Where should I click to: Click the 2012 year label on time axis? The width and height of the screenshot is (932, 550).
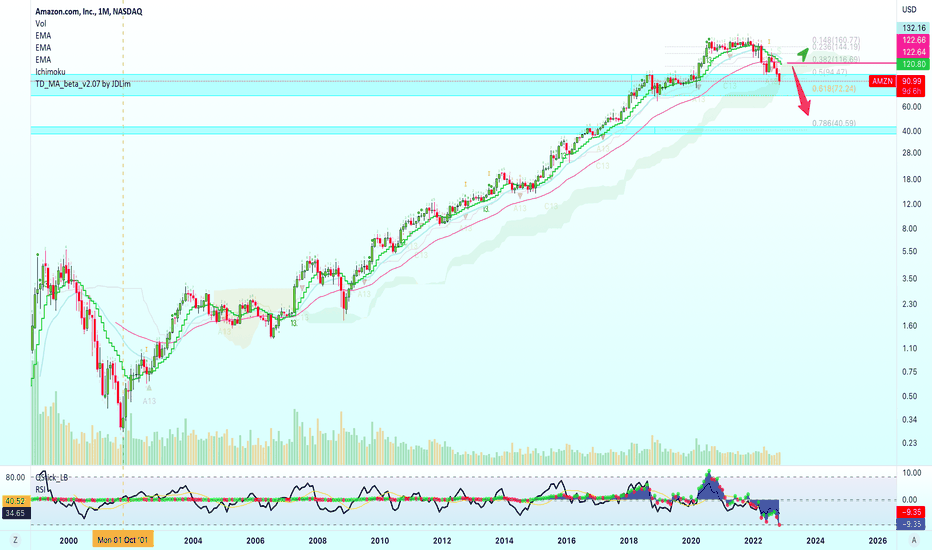pyautogui.click(x=442, y=540)
